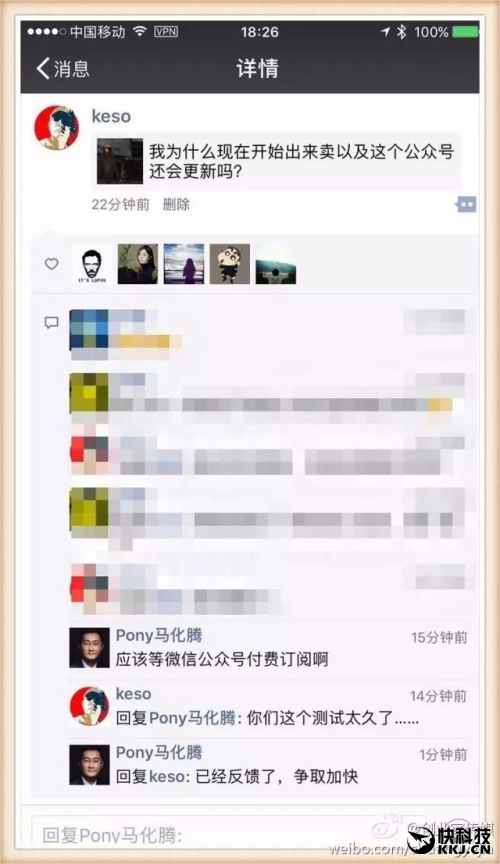Open the bearded face liker avatar

(92, 264)
